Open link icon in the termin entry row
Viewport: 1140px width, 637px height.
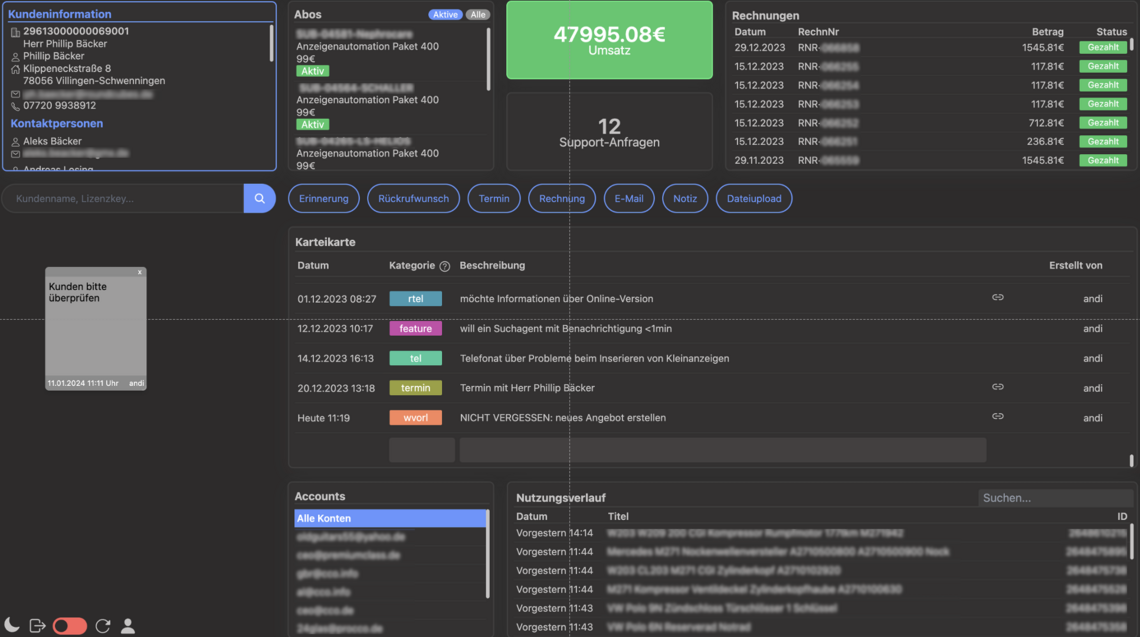point(997,387)
